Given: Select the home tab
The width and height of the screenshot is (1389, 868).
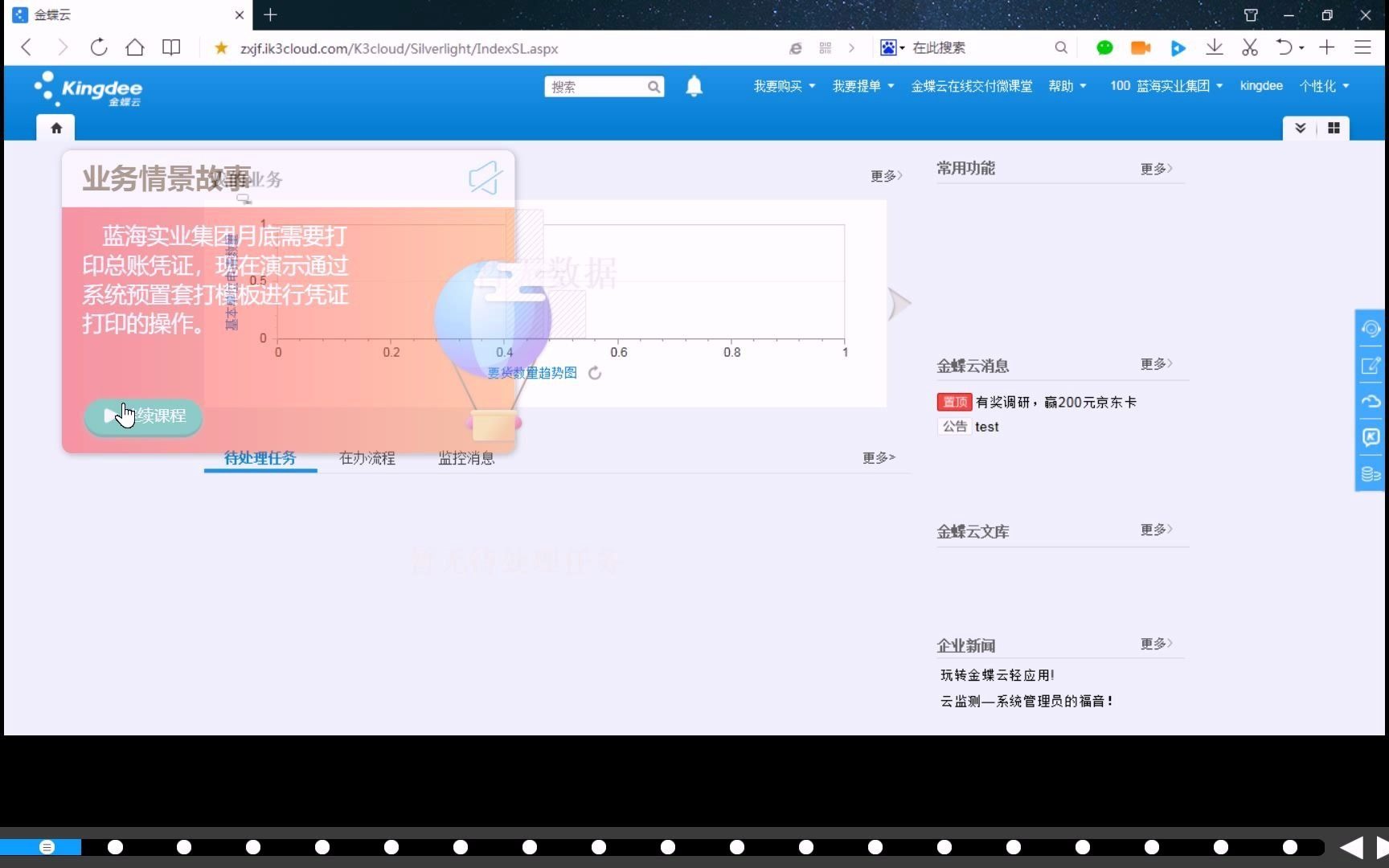Looking at the screenshot, I should (x=56, y=128).
